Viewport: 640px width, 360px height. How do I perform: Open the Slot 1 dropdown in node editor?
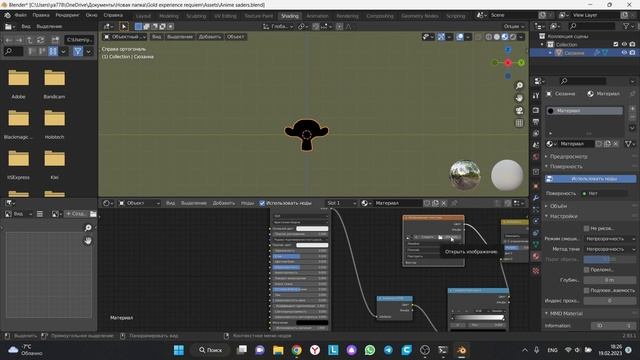pos(341,203)
